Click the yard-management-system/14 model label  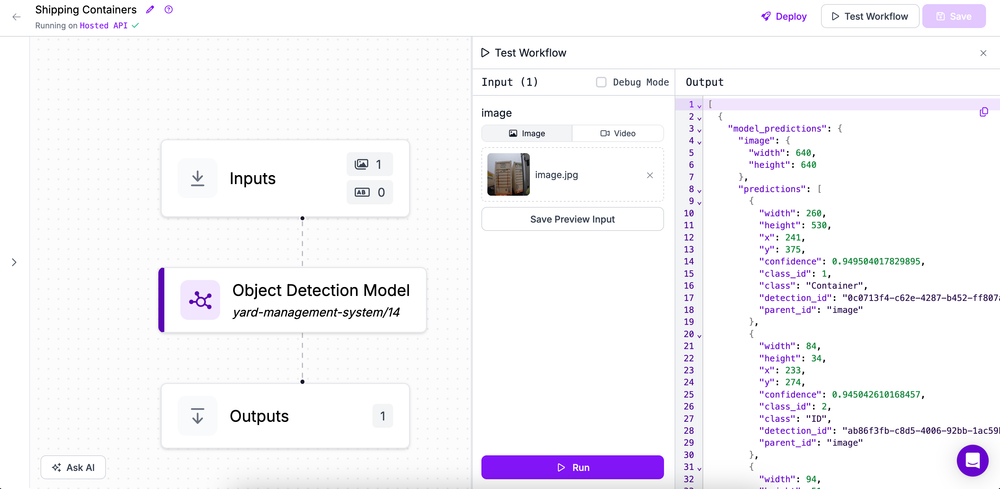(316, 312)
